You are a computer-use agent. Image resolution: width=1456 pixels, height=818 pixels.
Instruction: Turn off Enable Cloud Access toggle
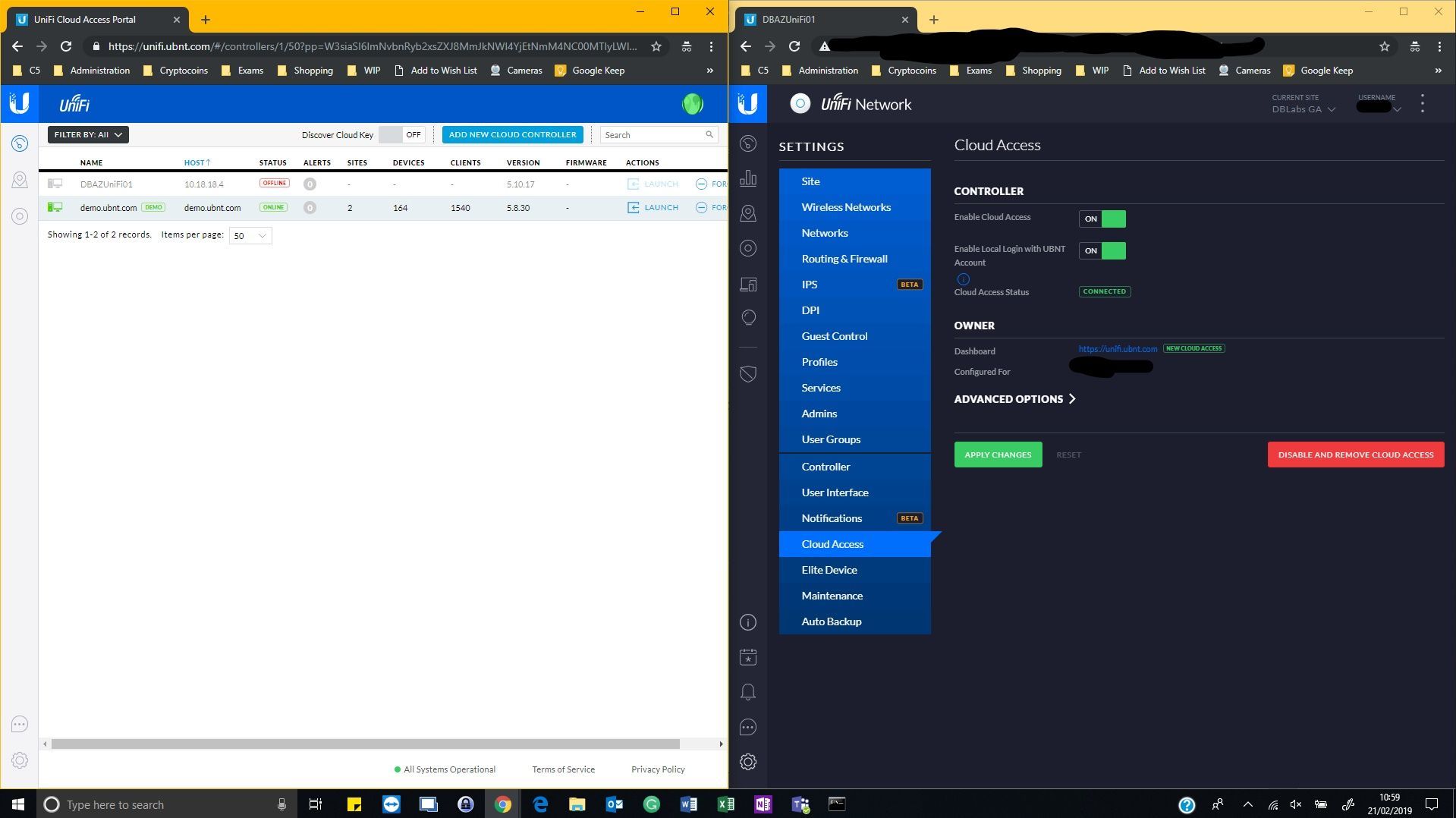1102,219
